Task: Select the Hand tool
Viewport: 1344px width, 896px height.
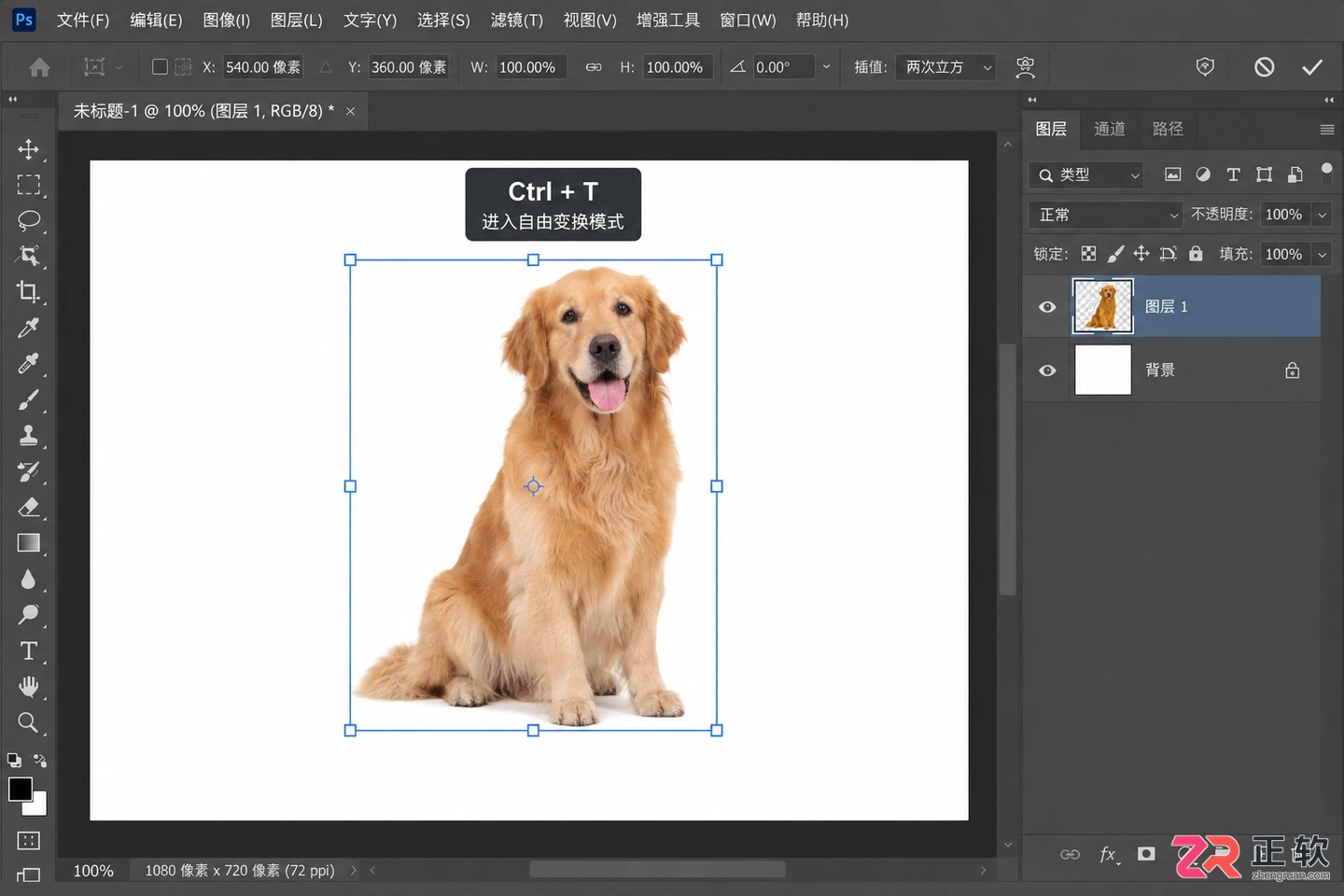Action: click(28, 687)
